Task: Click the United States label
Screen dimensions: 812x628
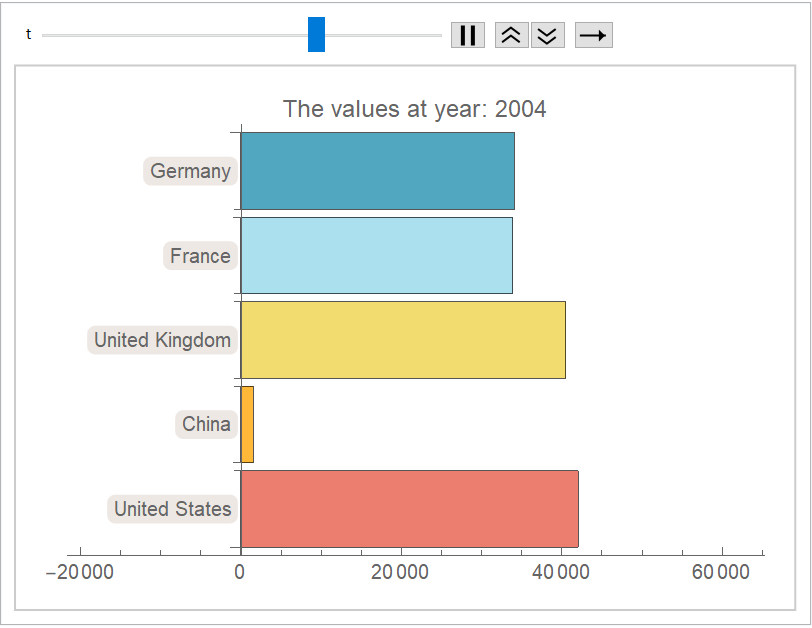Action: 172,509
